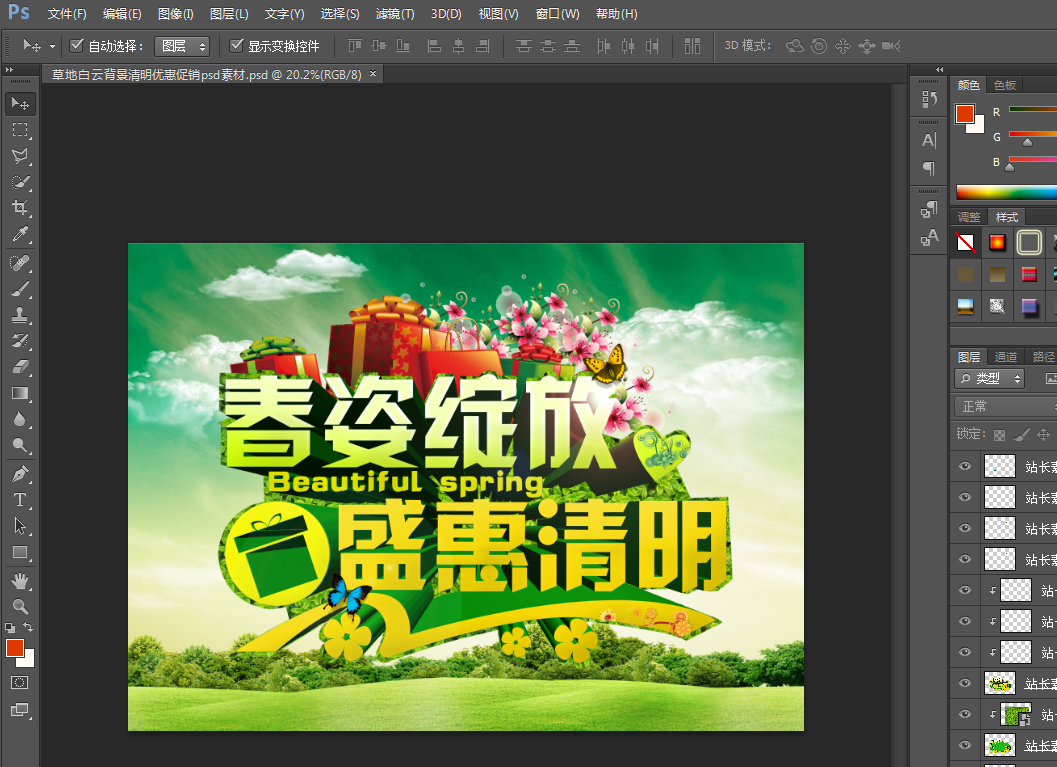Screen dimensions: 1057x767
Task: Select the Polygonal Lasso tool
Action: point(20,156)
